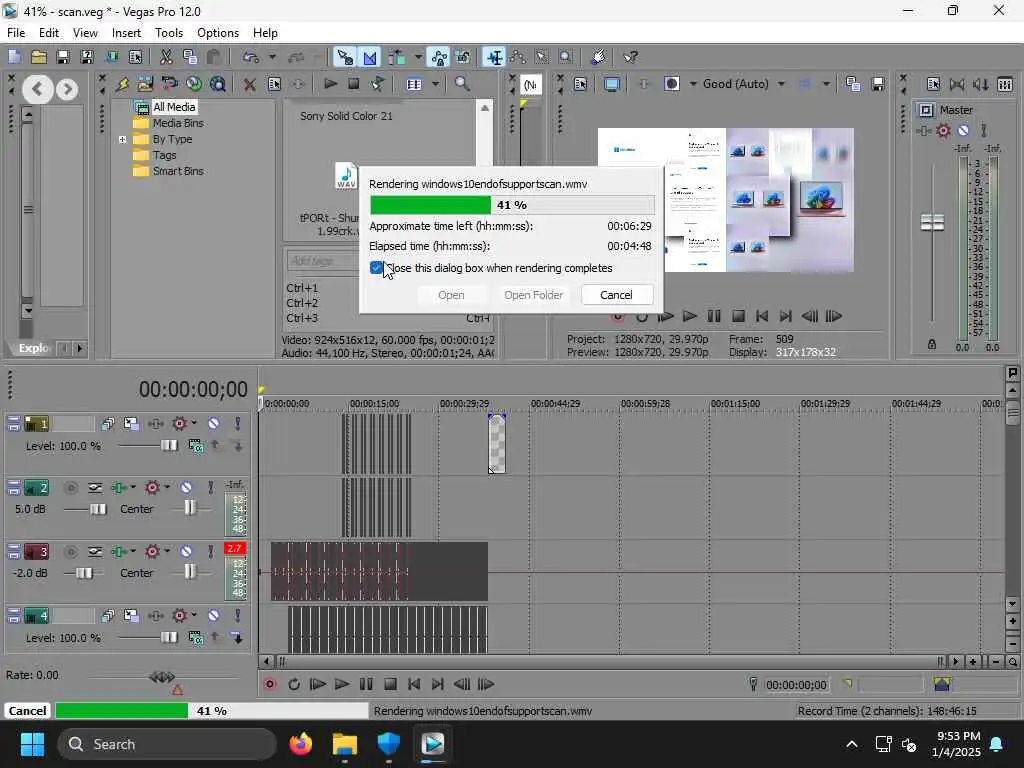Click the Pause button in timeline transport
The image size is (1024, 768).
(x=366, y=684)
